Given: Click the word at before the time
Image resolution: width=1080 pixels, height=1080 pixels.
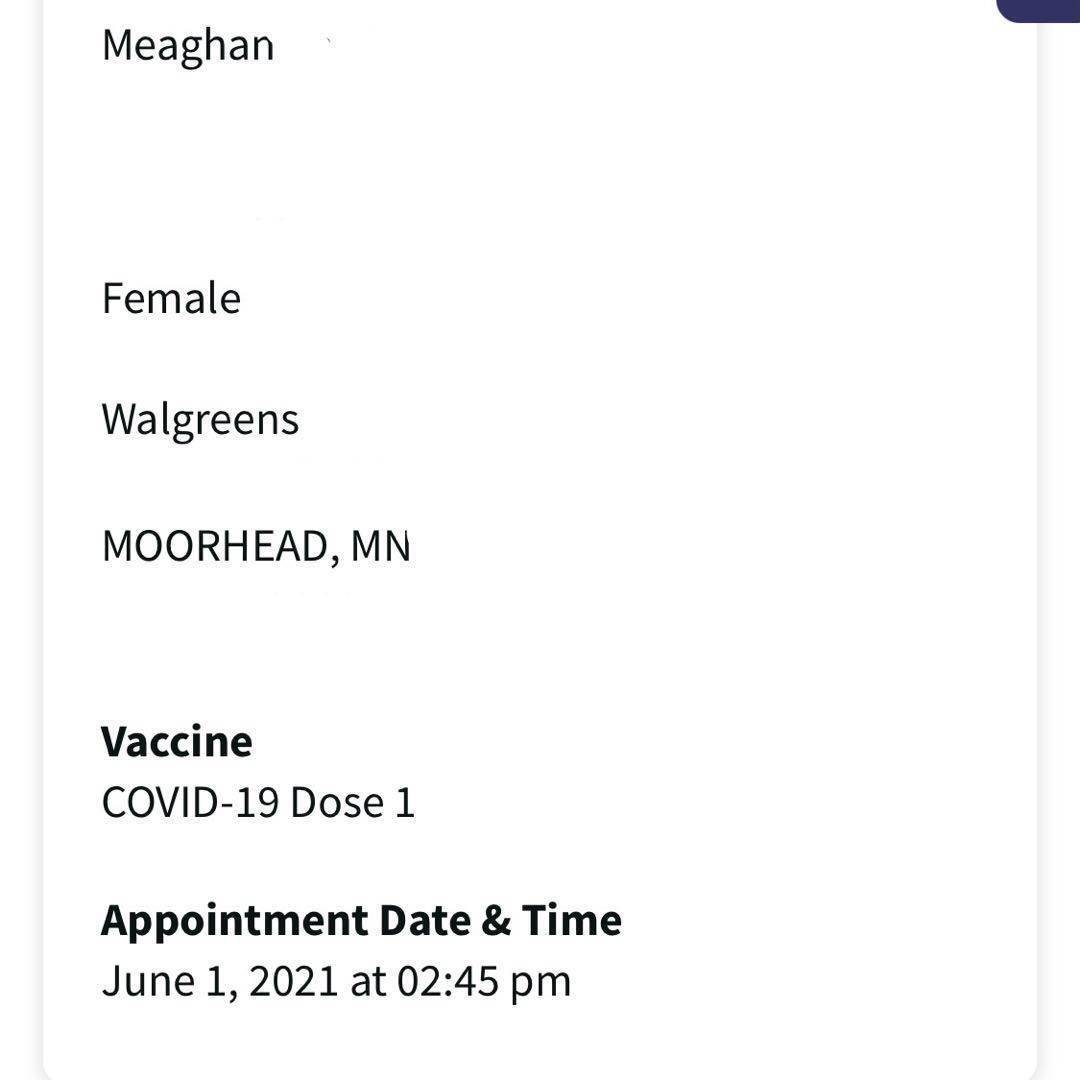Looking at the screenshot, I should [x=367, y=981].
